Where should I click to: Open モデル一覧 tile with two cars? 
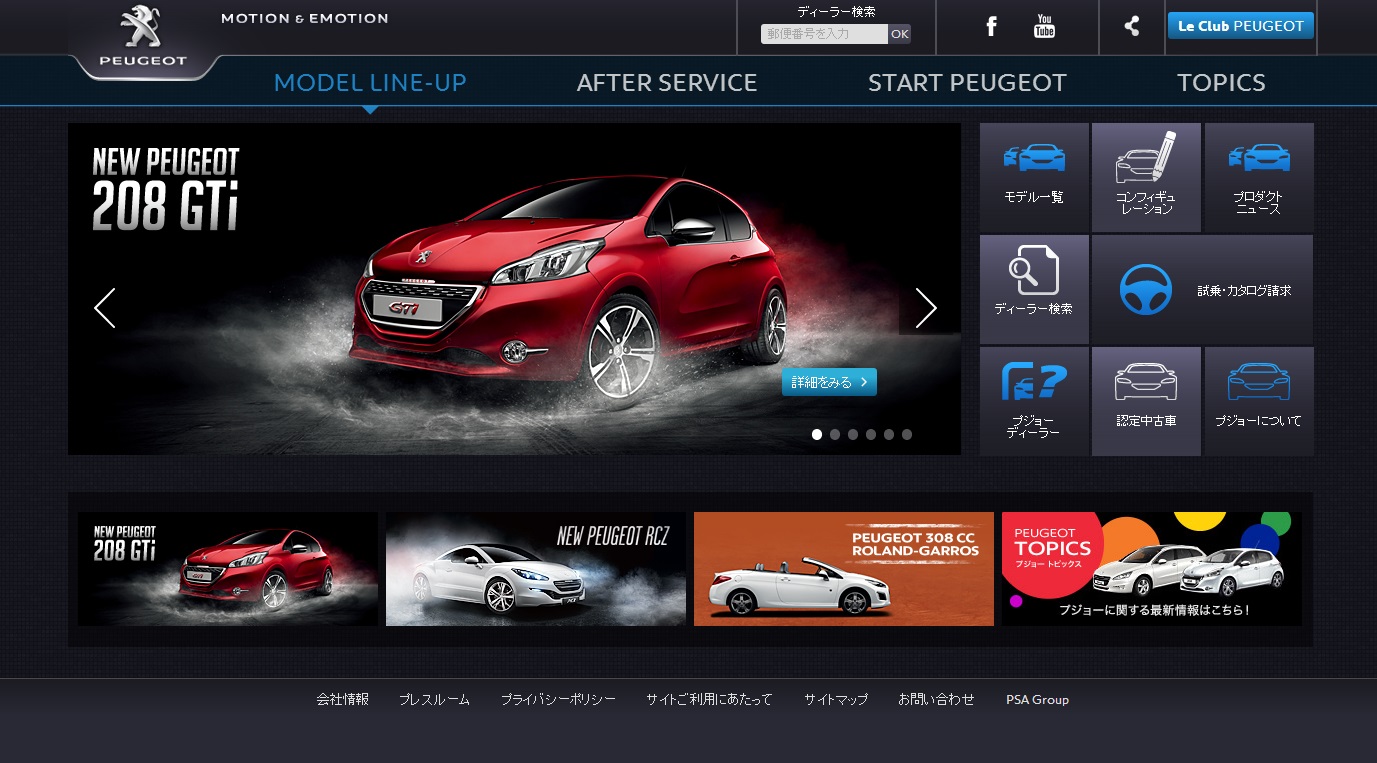click(x=1034, y=178)
